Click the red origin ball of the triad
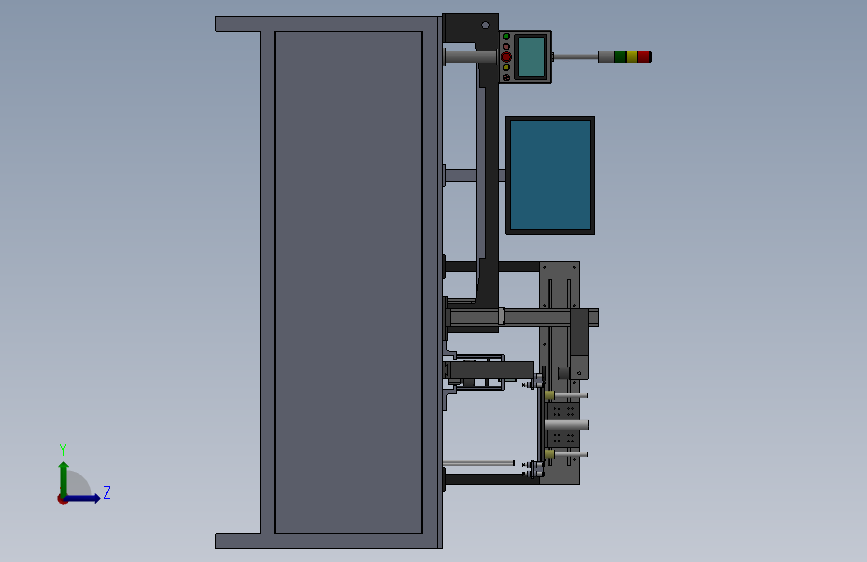867x562 pixels. pos(62,499)
